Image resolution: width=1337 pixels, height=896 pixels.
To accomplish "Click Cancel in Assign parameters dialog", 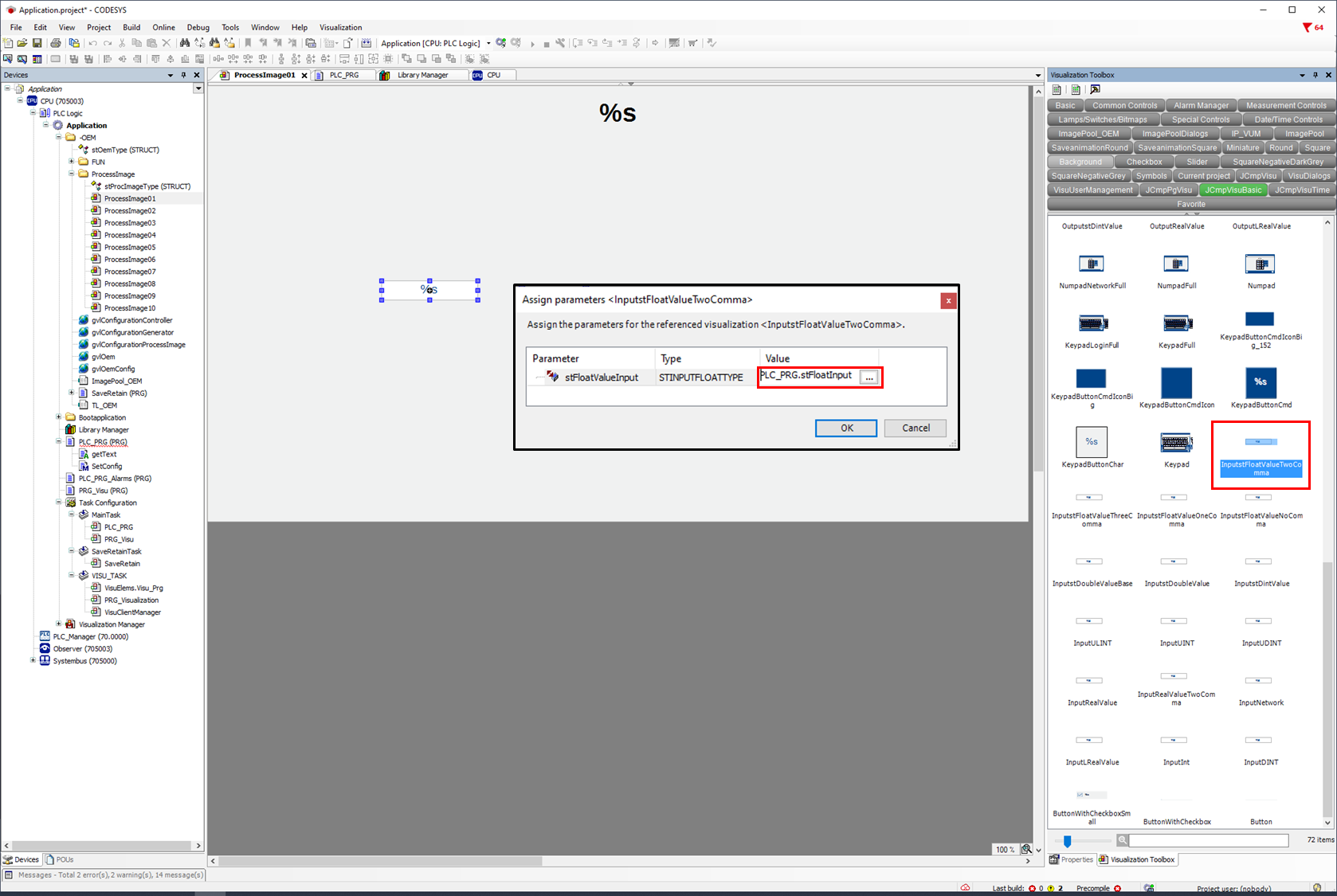I will tap(915, 428).
